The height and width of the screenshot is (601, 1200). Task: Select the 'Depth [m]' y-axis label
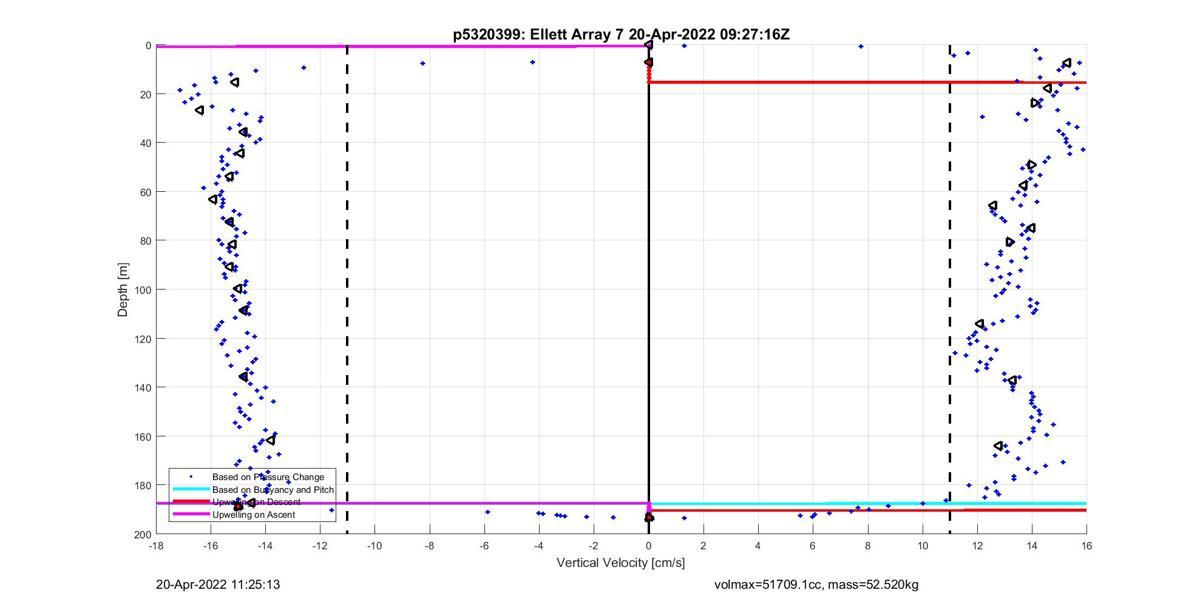point(123,289)
